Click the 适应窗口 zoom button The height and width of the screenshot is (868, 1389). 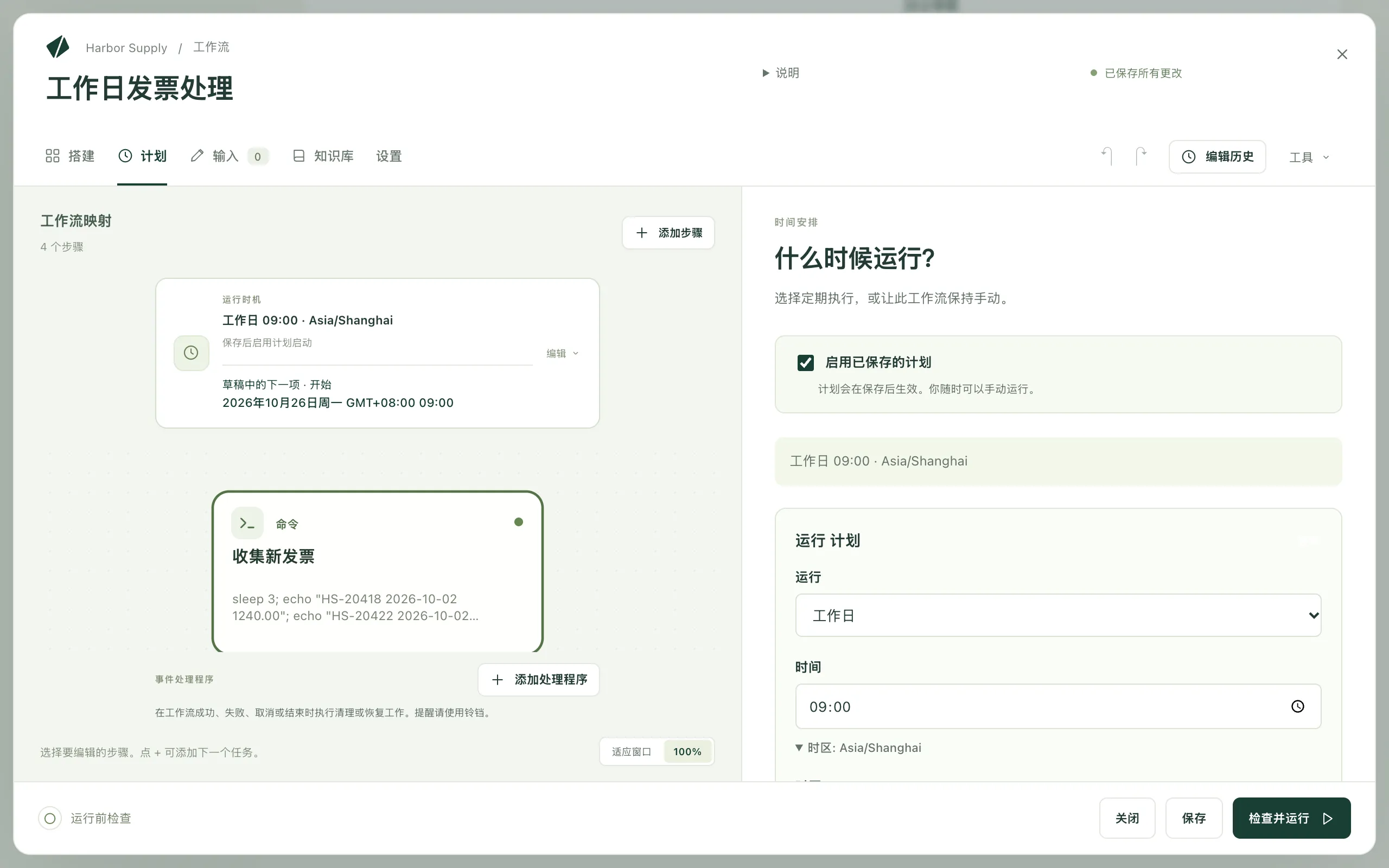pos(632,751)
